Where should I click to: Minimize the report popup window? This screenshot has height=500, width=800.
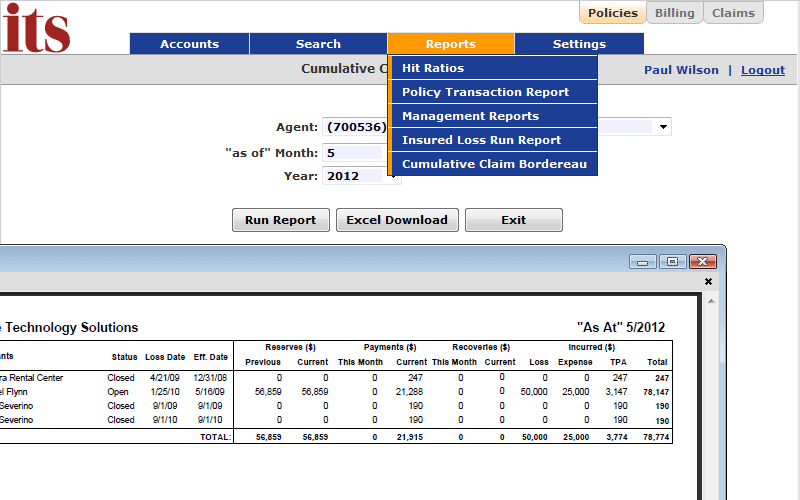(643, 262)
